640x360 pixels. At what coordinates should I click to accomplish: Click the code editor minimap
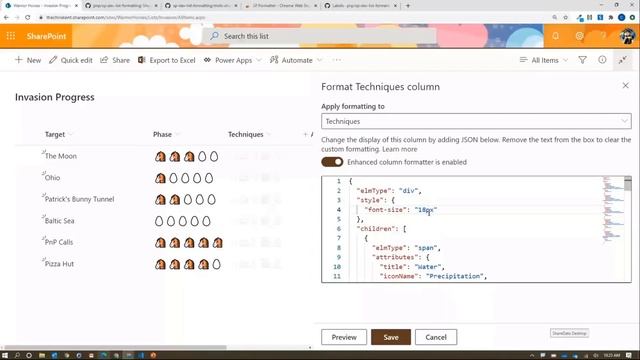click(613, 210)
